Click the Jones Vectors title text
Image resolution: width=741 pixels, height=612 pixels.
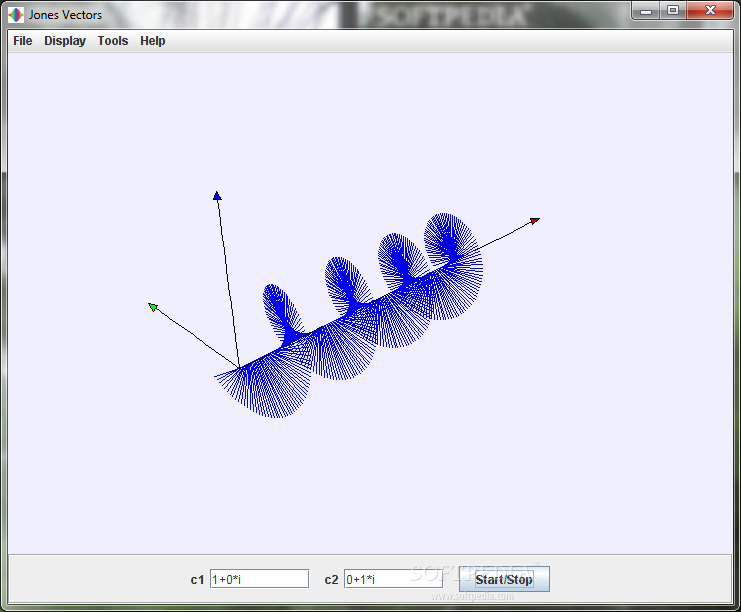click(x=65, y=15)
